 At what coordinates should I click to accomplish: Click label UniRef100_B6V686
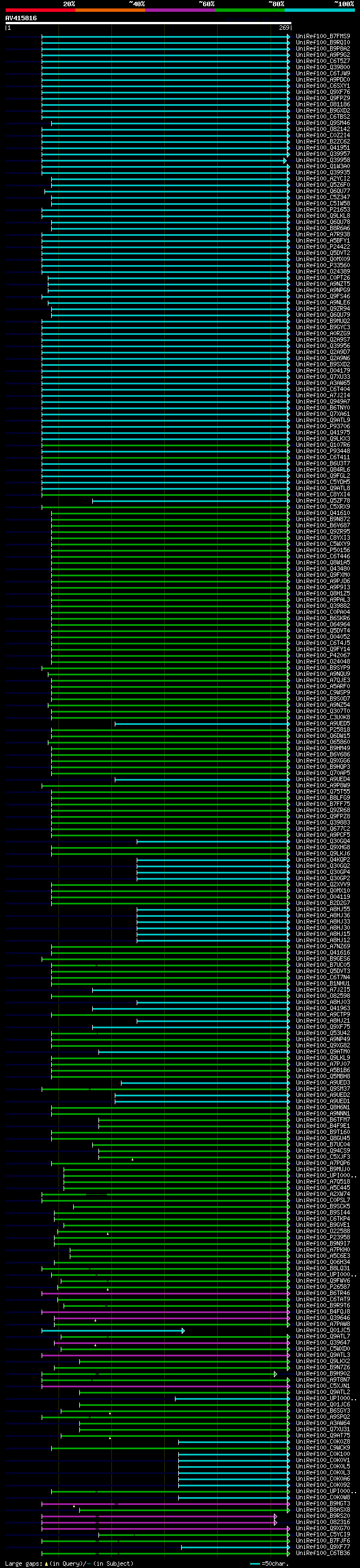(x=323, y=755)
